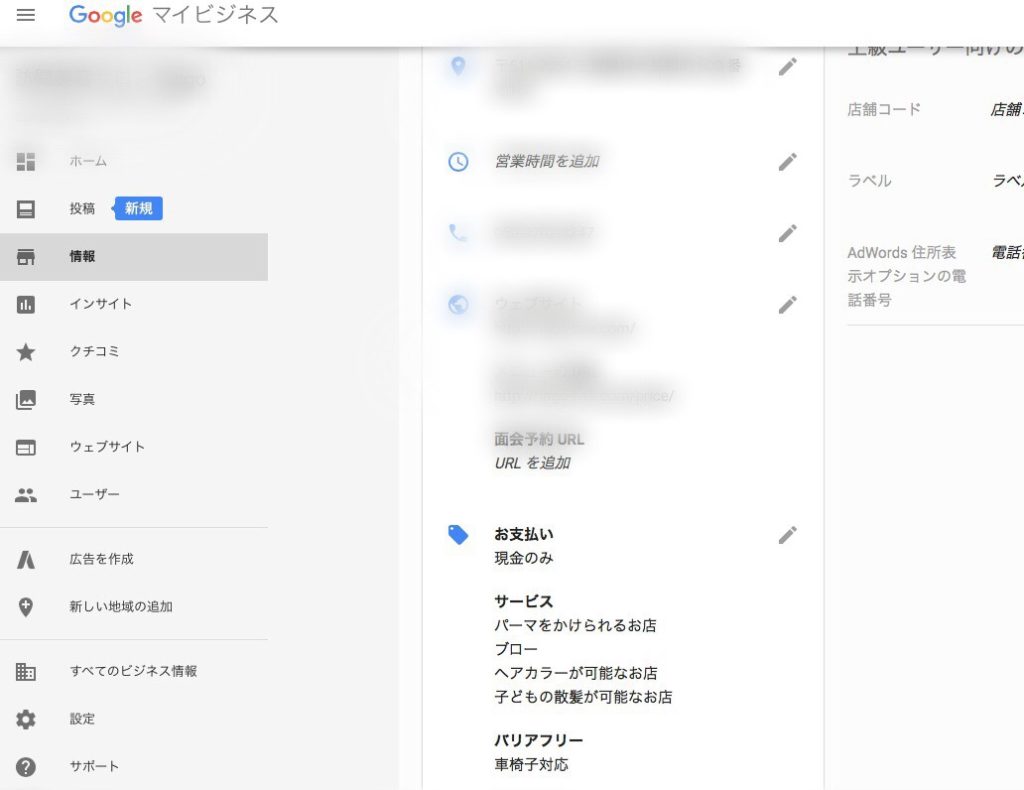Click 広告を作成 to create ad
Viewport: 1024px width, 790px height.
tap(101, 559)
